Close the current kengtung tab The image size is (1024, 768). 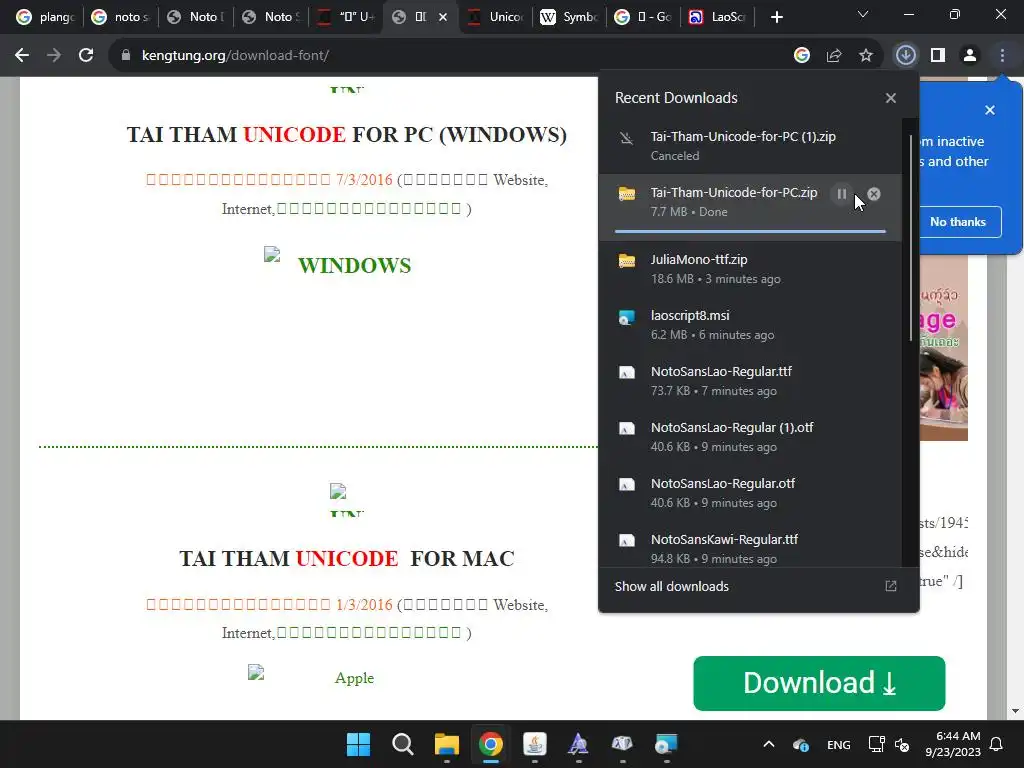pos(443,17)
